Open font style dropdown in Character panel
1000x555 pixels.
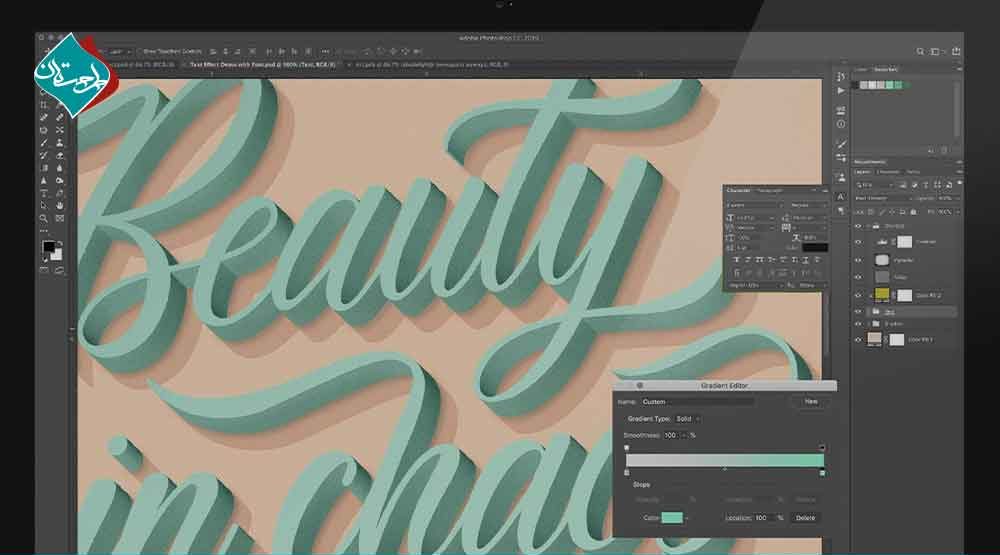(x=809, y=205)
